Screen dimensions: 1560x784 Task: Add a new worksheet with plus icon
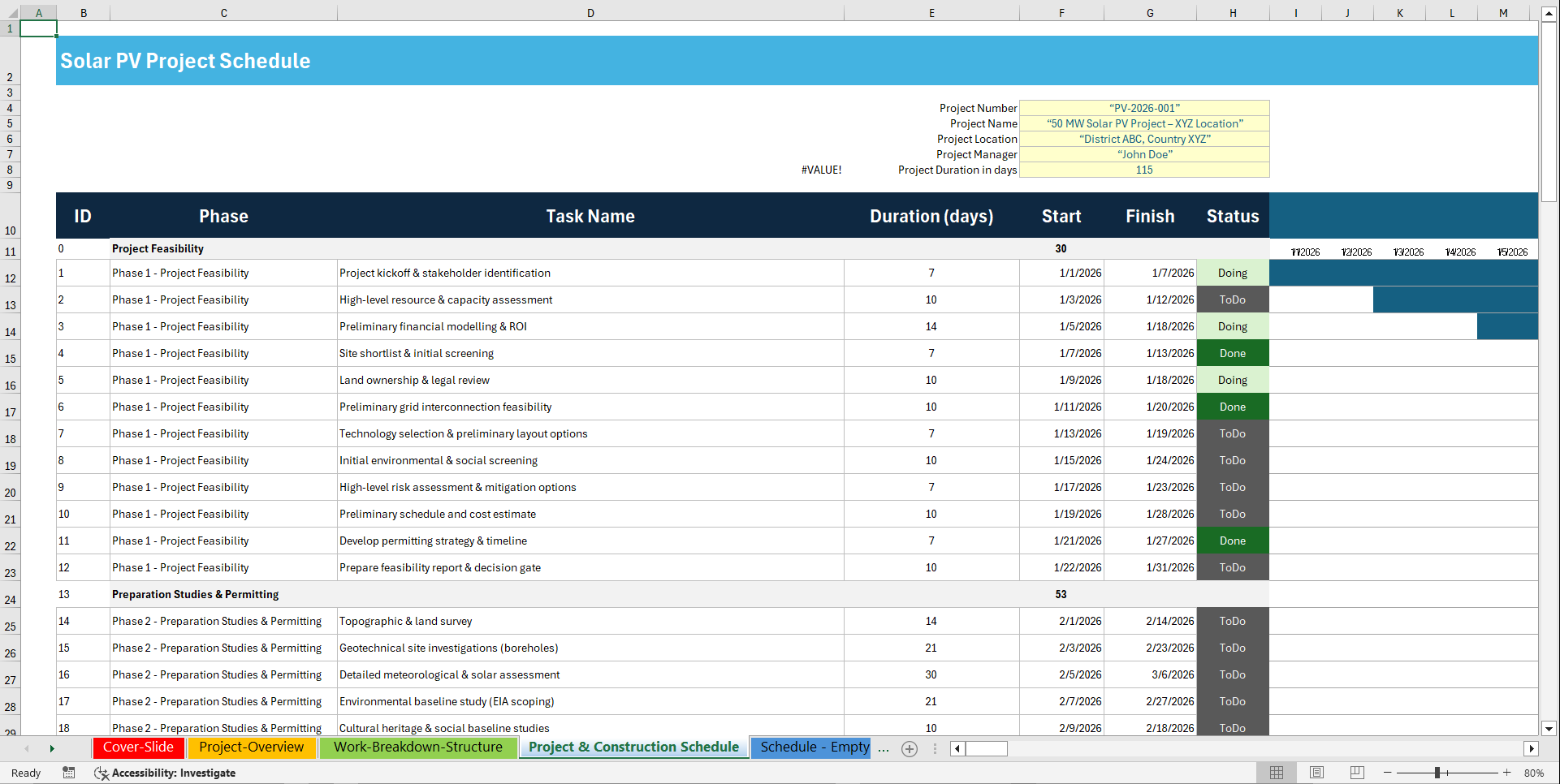tap(909, 749)
